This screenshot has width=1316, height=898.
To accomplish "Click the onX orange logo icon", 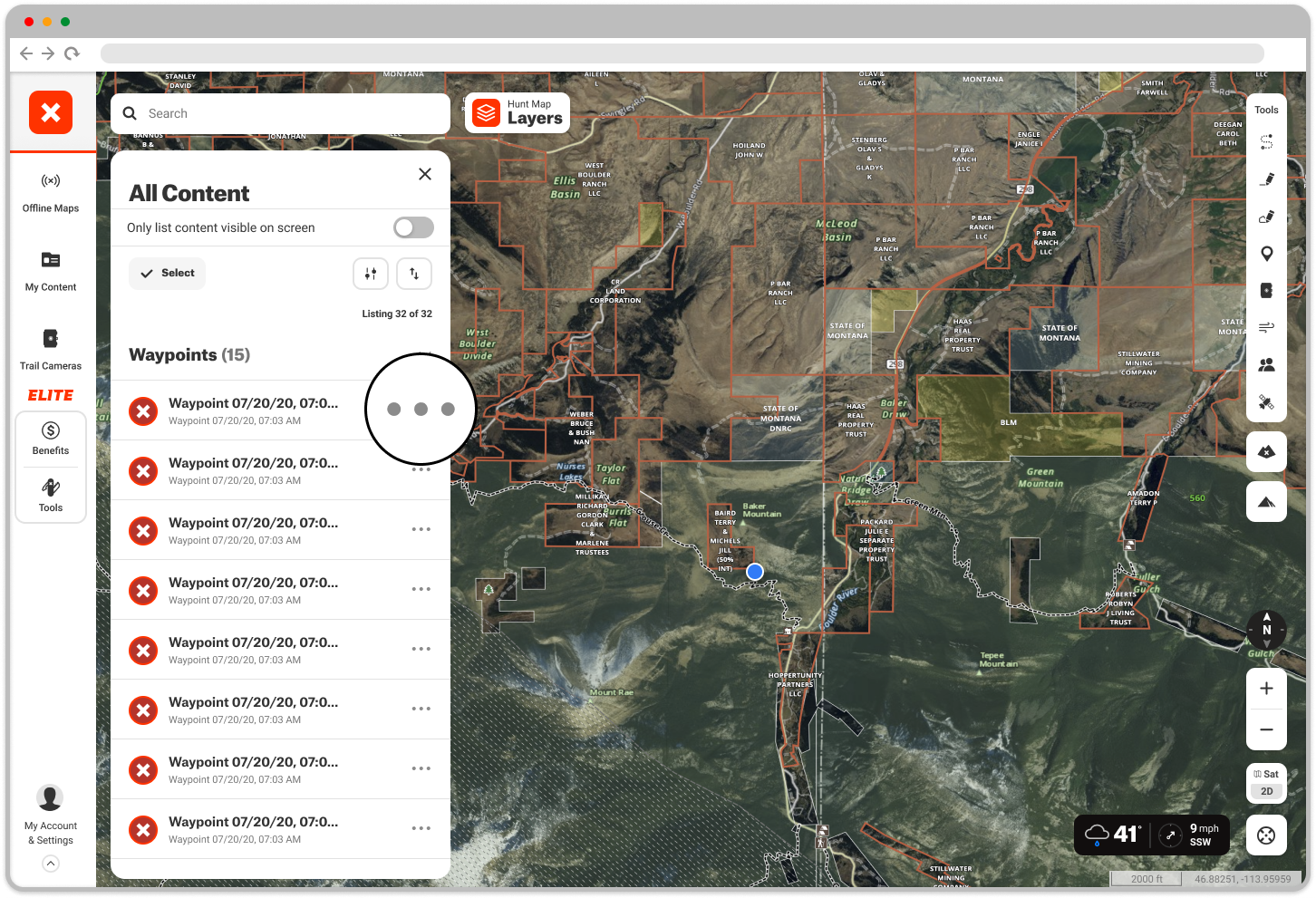I will (x=51, y=112).
